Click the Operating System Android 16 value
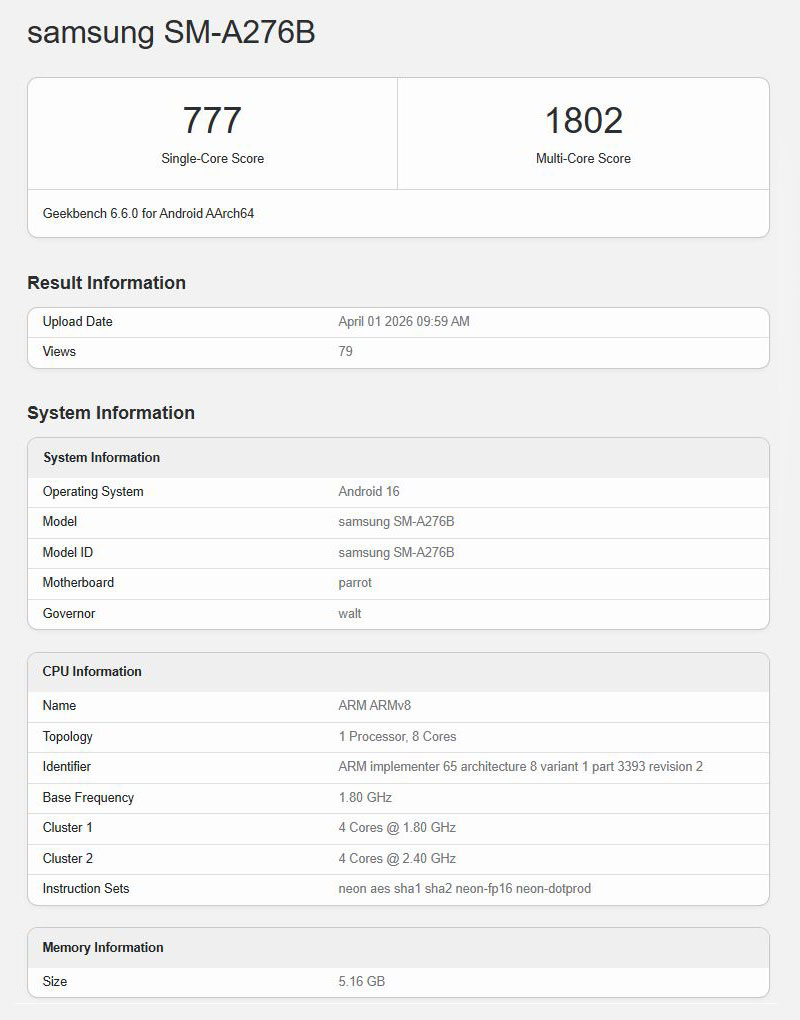 366,491
